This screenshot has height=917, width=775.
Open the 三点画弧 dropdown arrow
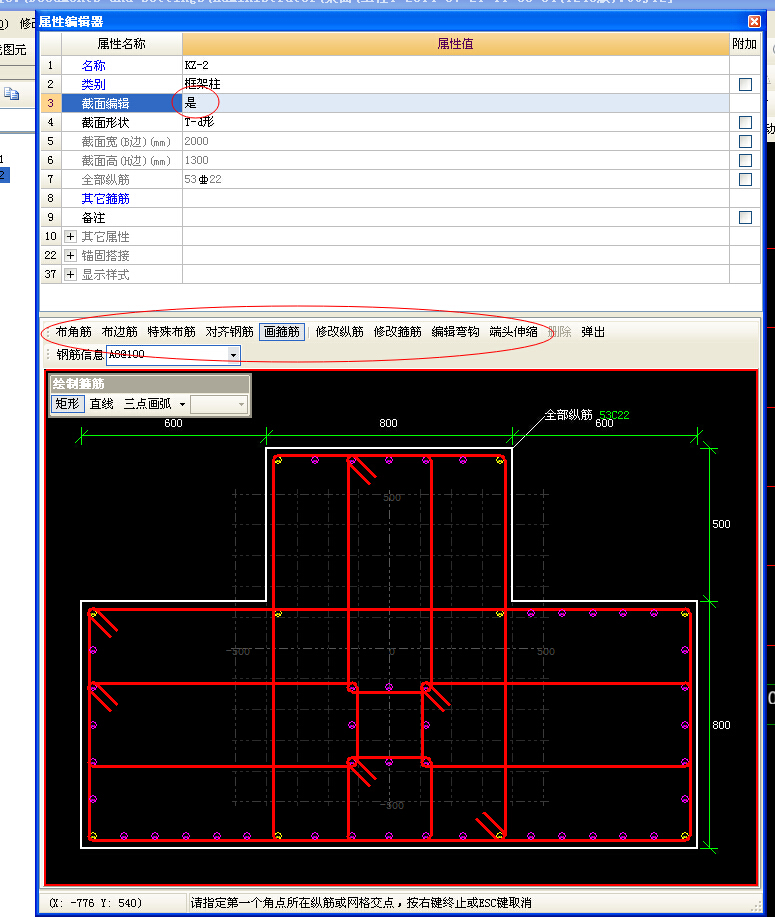pyautogui.click(x=182, y=404)
